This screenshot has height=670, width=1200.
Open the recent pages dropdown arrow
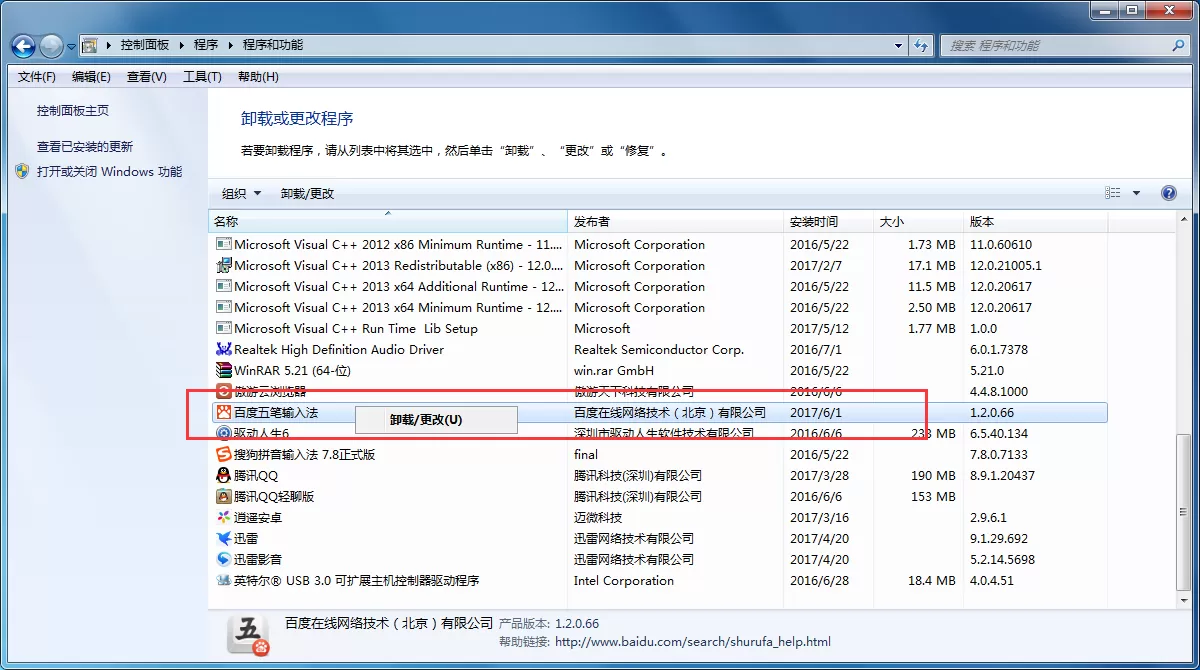coord(71,46)
